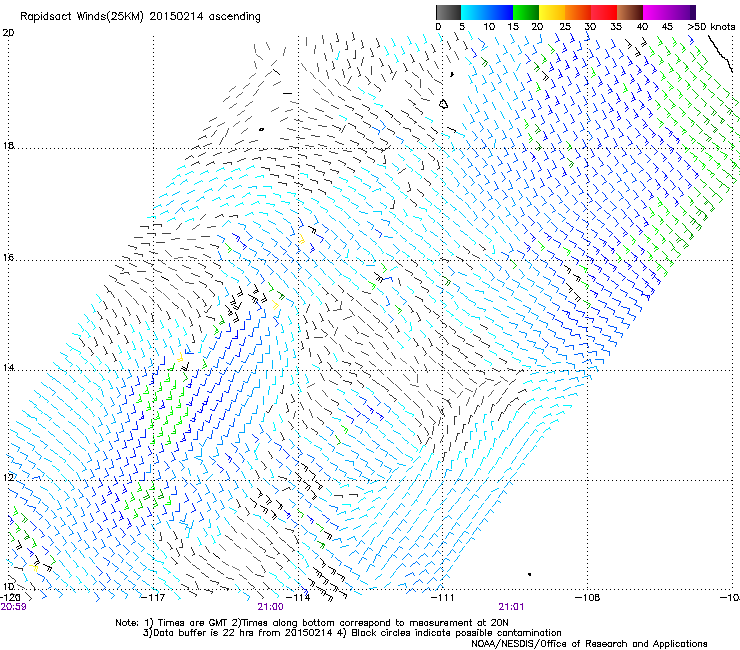The image size is (740, 650).
Task: Click the gray 0-5 knots color segment
Action: [448, 12]
